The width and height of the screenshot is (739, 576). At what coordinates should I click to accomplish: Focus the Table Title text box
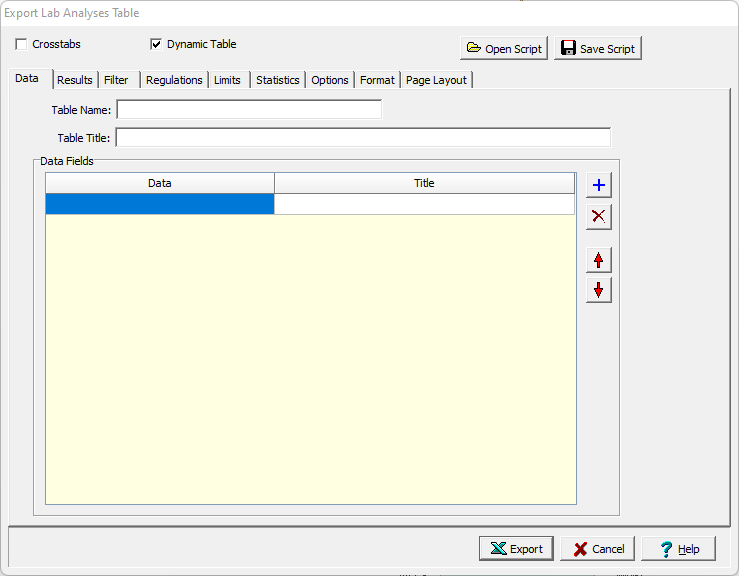click(363, 138)
